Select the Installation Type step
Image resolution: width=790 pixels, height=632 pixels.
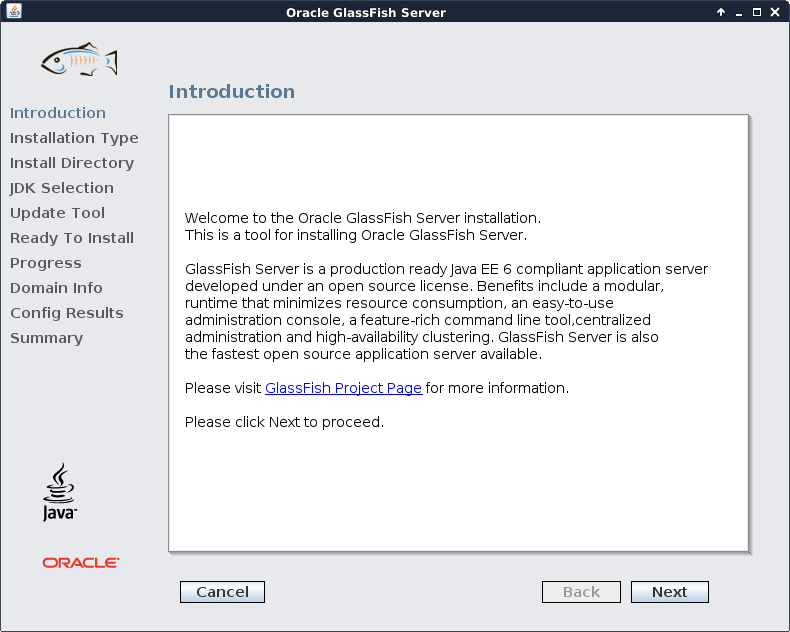pyautogui.click(x=74, y=138)
